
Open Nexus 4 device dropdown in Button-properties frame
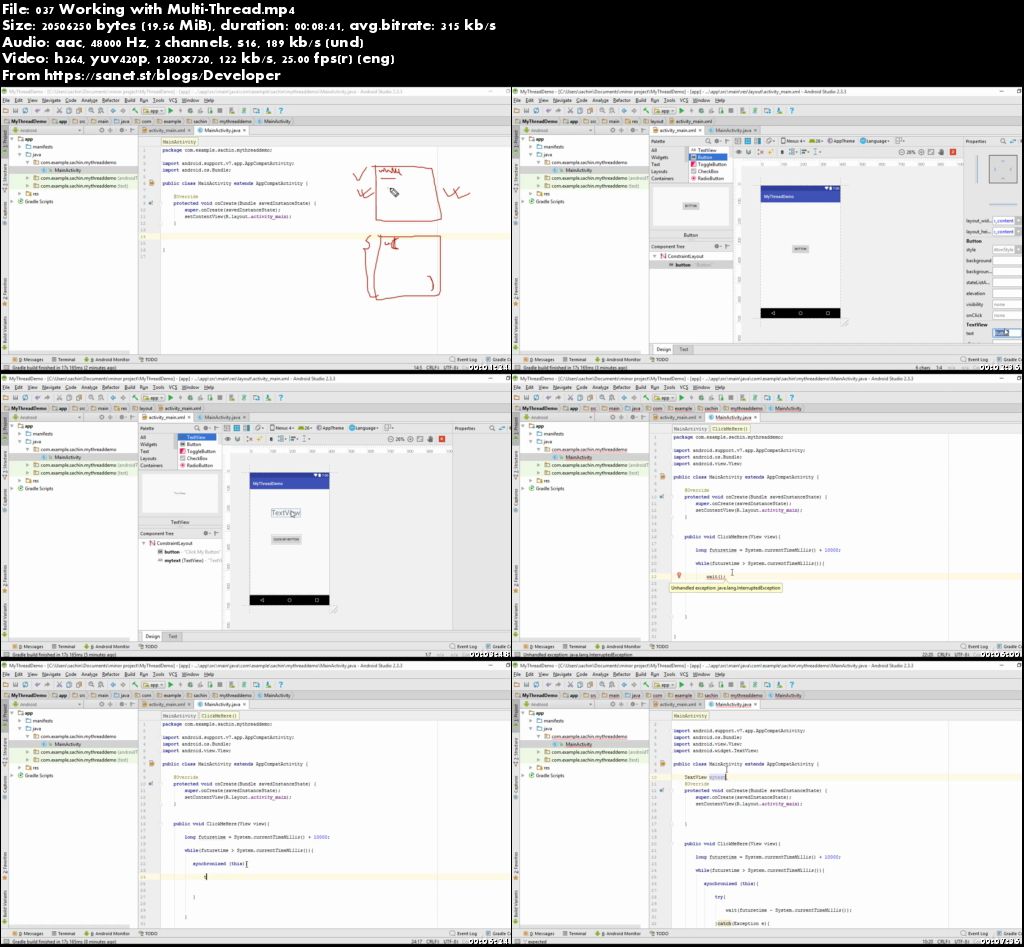(793, 141)
